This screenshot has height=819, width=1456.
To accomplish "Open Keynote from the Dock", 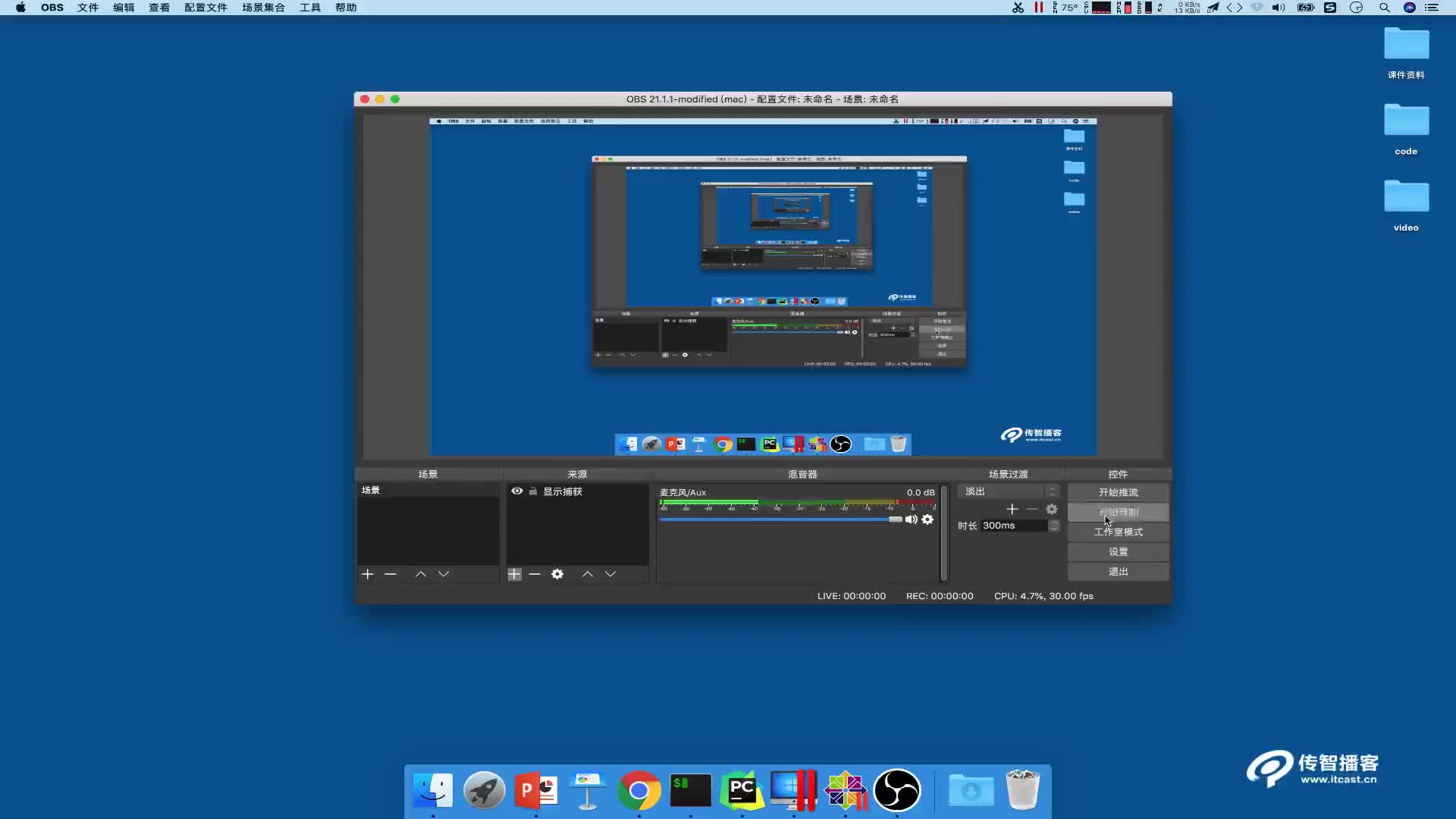I will click(x=588, y=790).
